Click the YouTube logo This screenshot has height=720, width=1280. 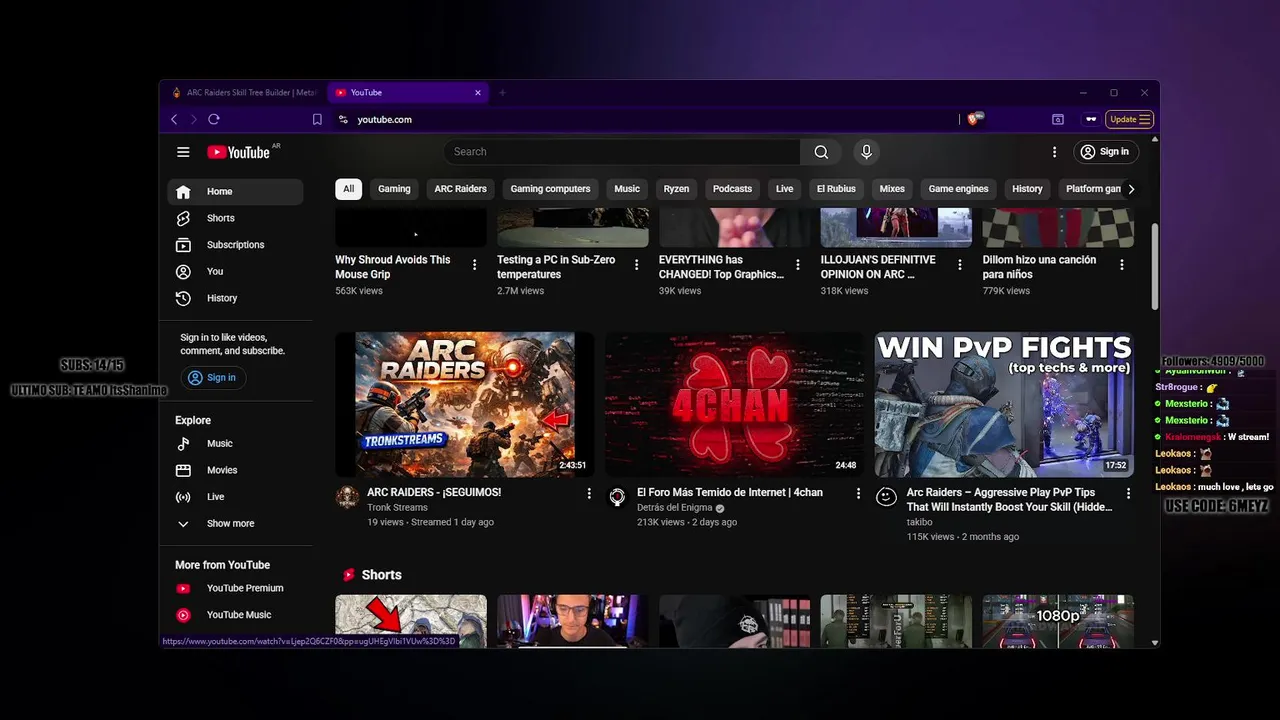point(239,152)
